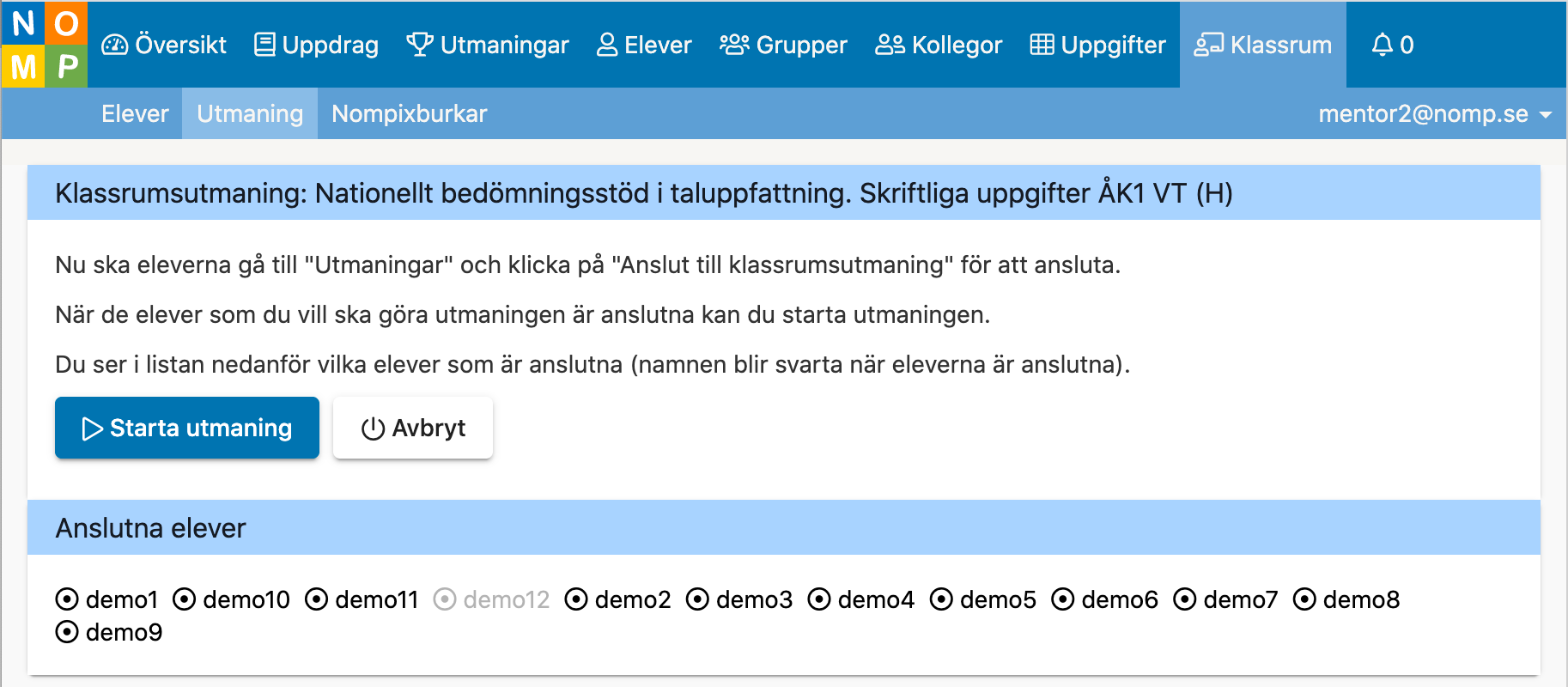
Task: Switch to the Elever sub-tab
Action: 135,113
